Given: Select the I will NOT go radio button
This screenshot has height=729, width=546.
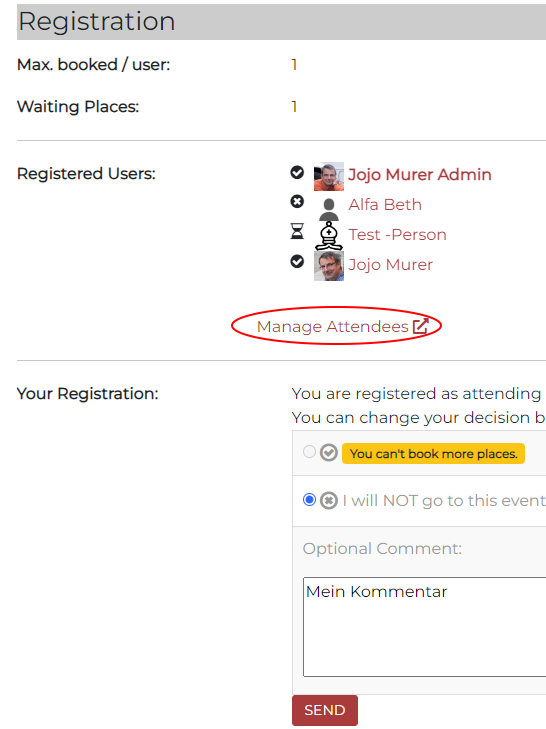Looking at the screenshot, I should [x=309, y=500].
